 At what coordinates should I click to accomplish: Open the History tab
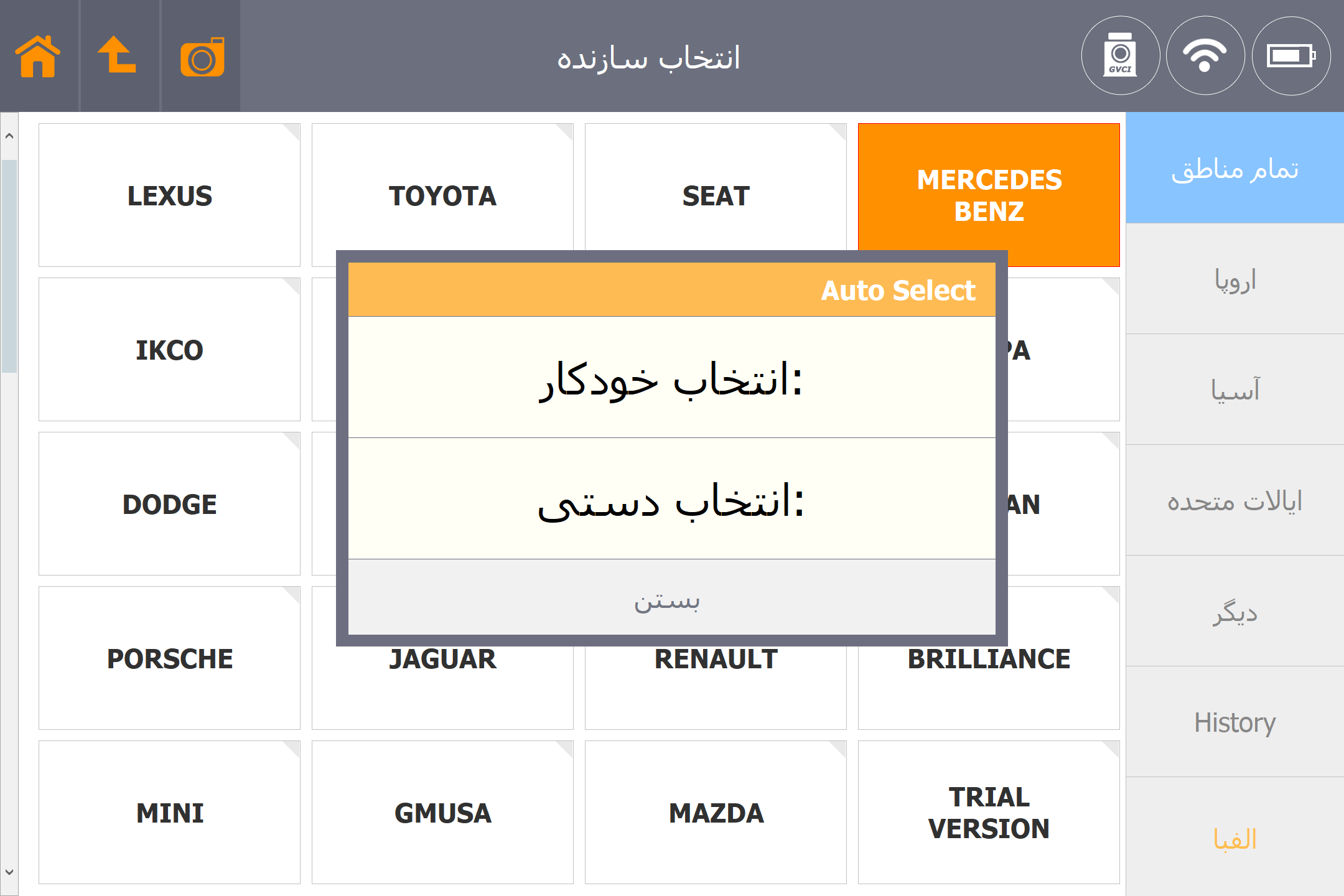click(x=1234, y=722)
